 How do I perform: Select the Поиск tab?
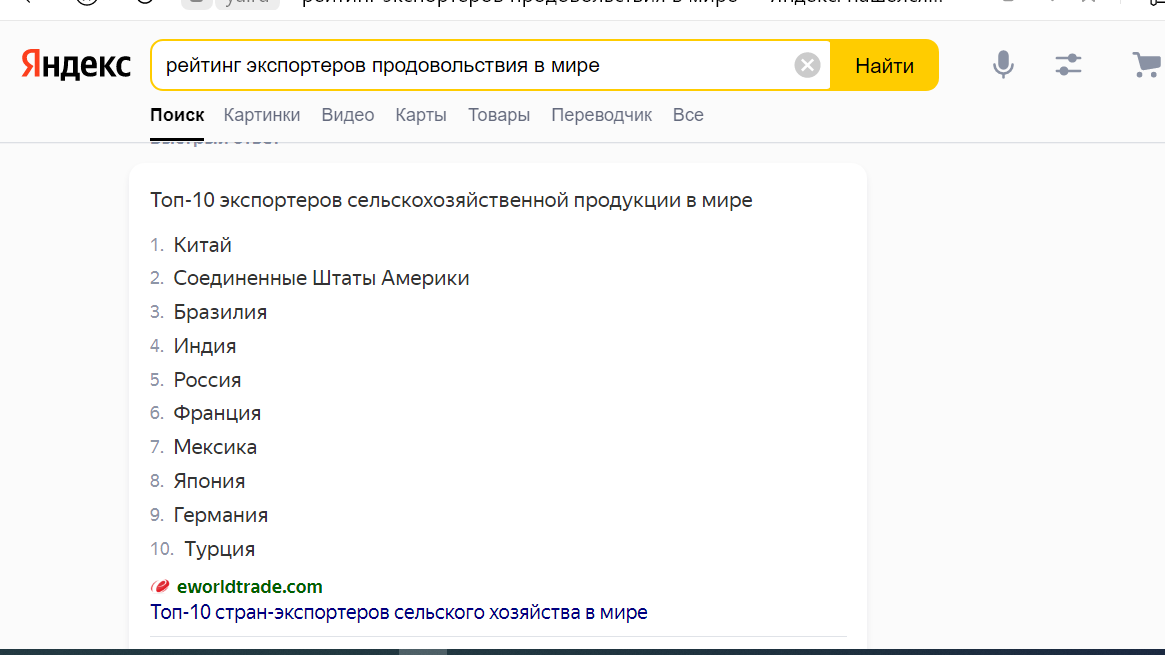(177, 115)
